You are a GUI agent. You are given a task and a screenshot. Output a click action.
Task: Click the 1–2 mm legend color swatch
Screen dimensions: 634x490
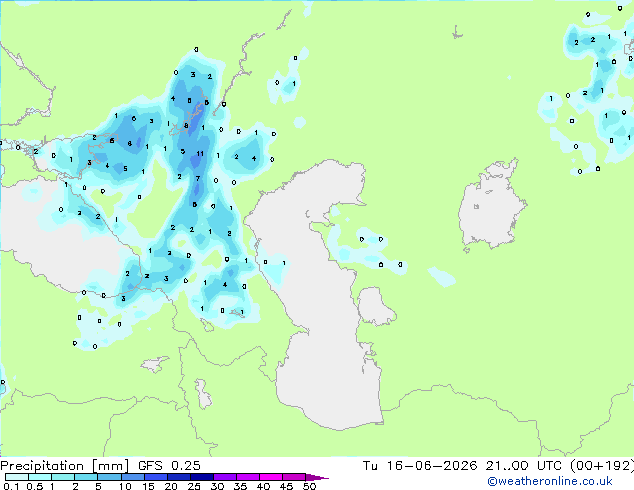pyautogui.click(x=63, y=477)
